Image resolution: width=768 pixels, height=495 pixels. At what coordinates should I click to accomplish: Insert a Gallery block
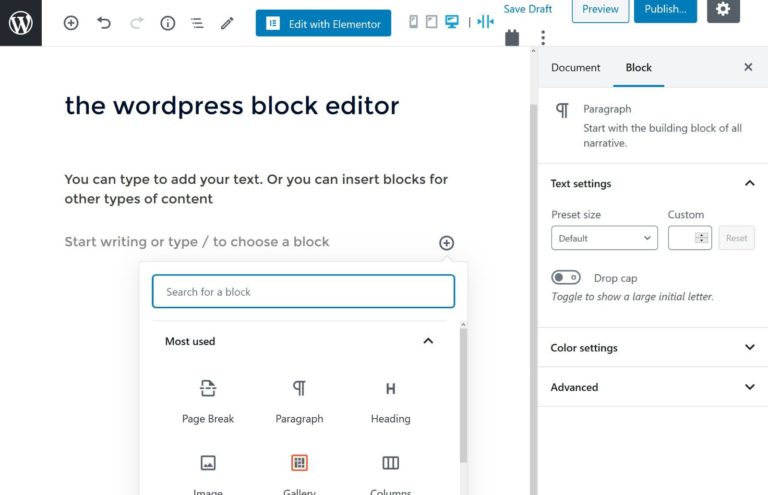[299, 474]
